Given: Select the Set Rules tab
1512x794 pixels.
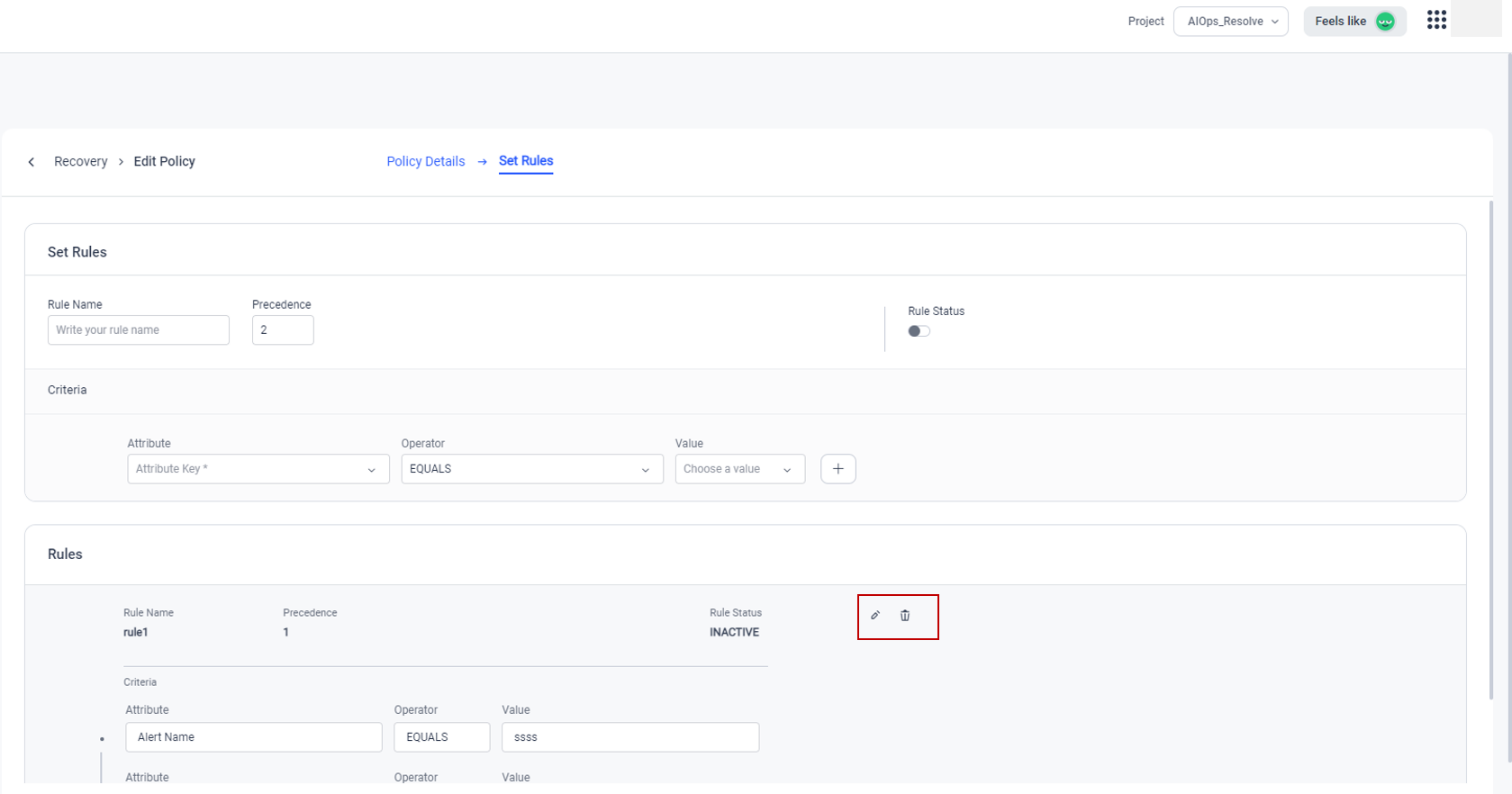Looking at the screenshot, I should pos(526,161).
